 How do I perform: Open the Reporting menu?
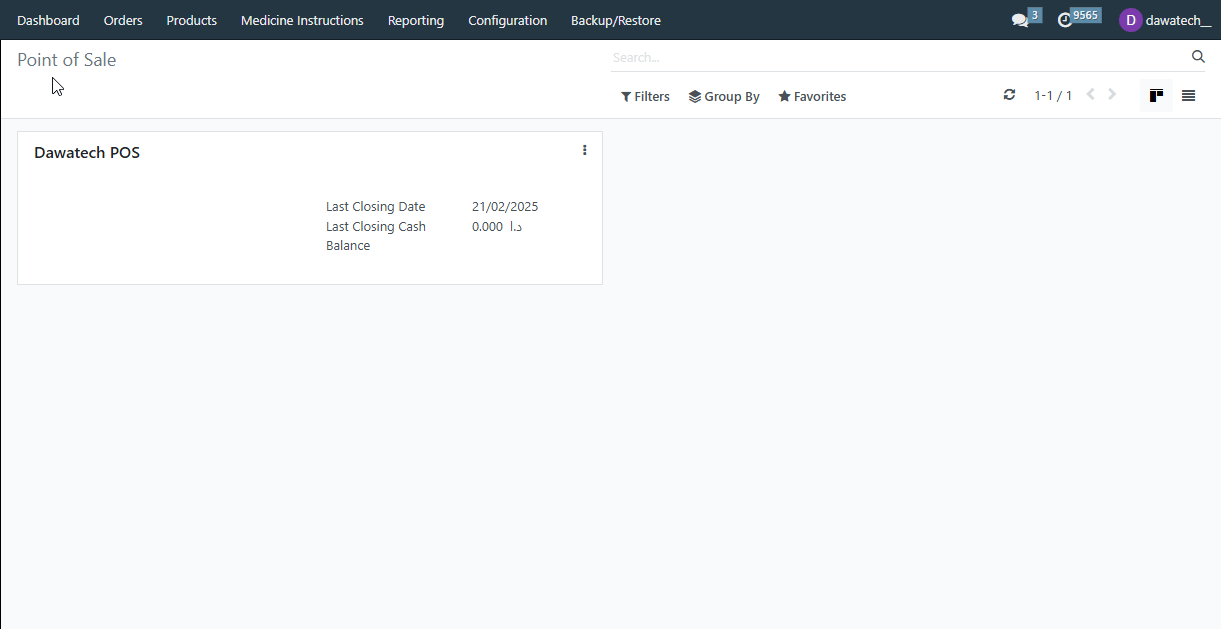416,20
